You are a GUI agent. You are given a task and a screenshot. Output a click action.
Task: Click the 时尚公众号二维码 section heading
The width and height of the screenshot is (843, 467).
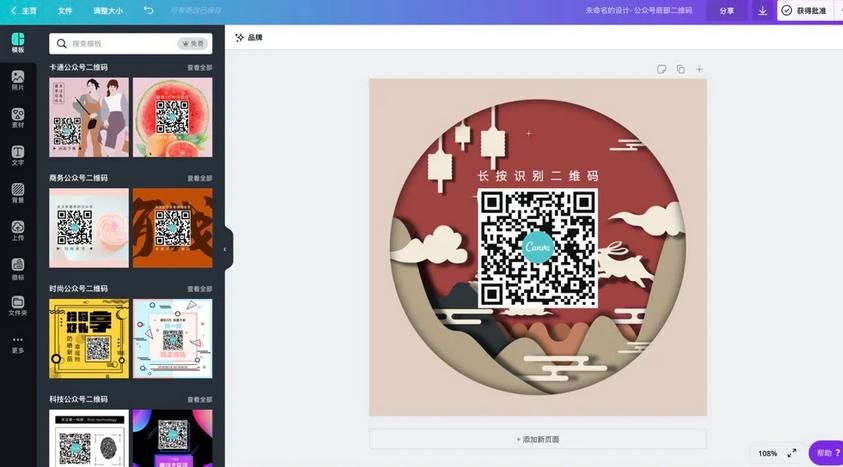tap(78, 289)
